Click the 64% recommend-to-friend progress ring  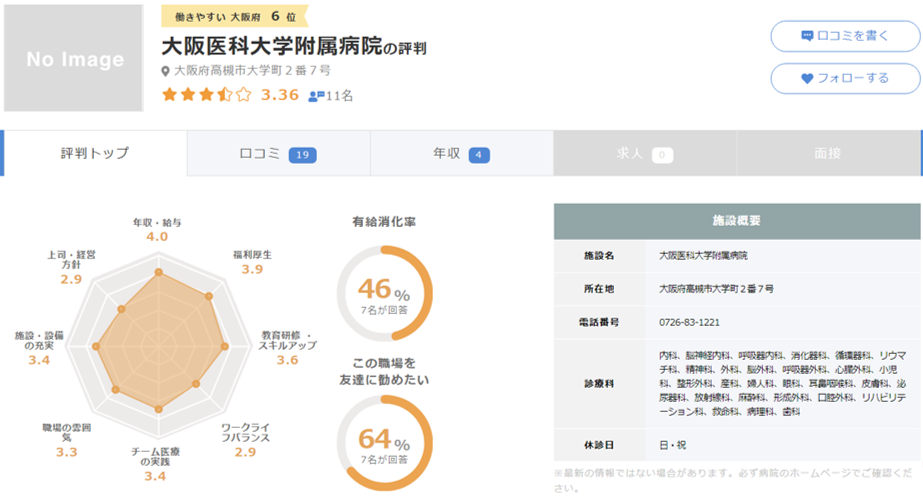pos(384,443)
